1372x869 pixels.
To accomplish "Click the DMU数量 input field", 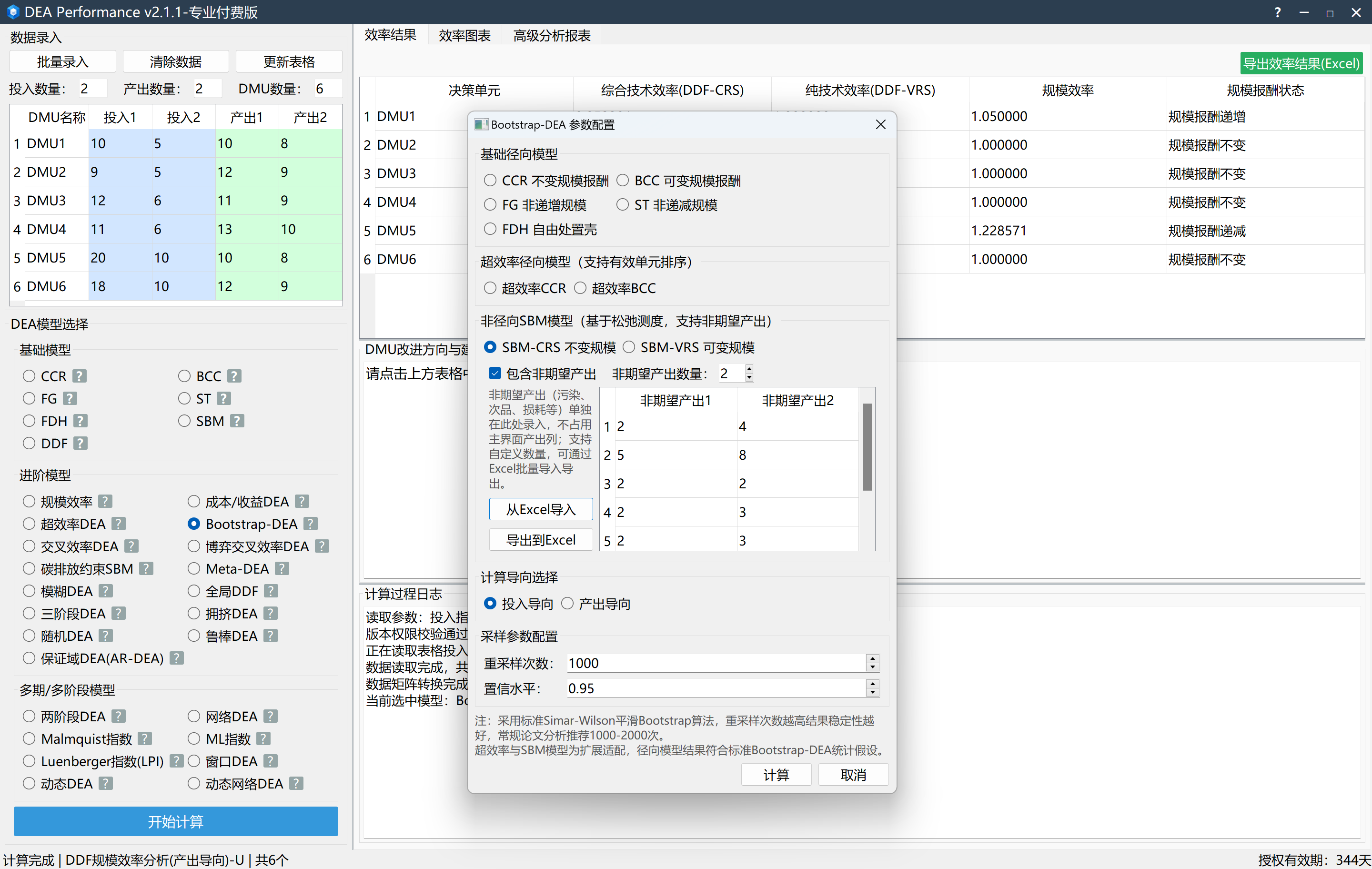I will click(328, 88).
